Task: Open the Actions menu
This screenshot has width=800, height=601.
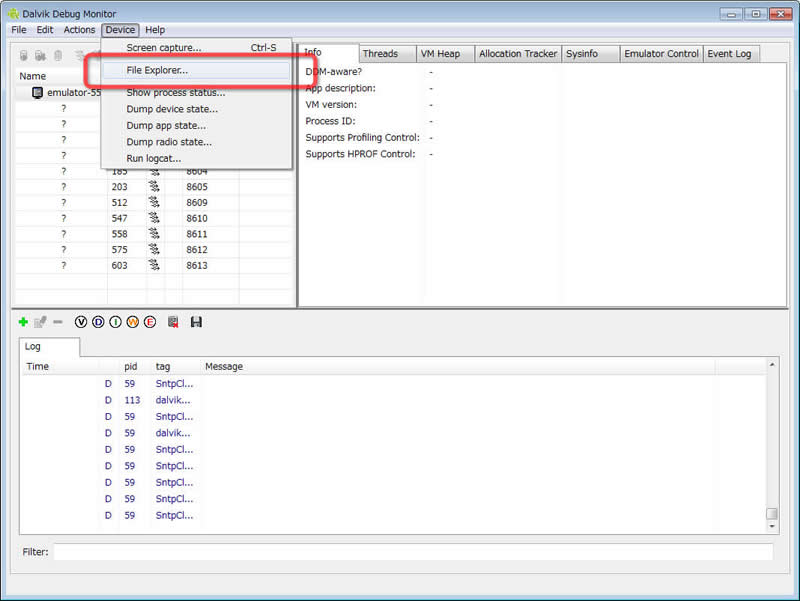Action: [79, 30]
